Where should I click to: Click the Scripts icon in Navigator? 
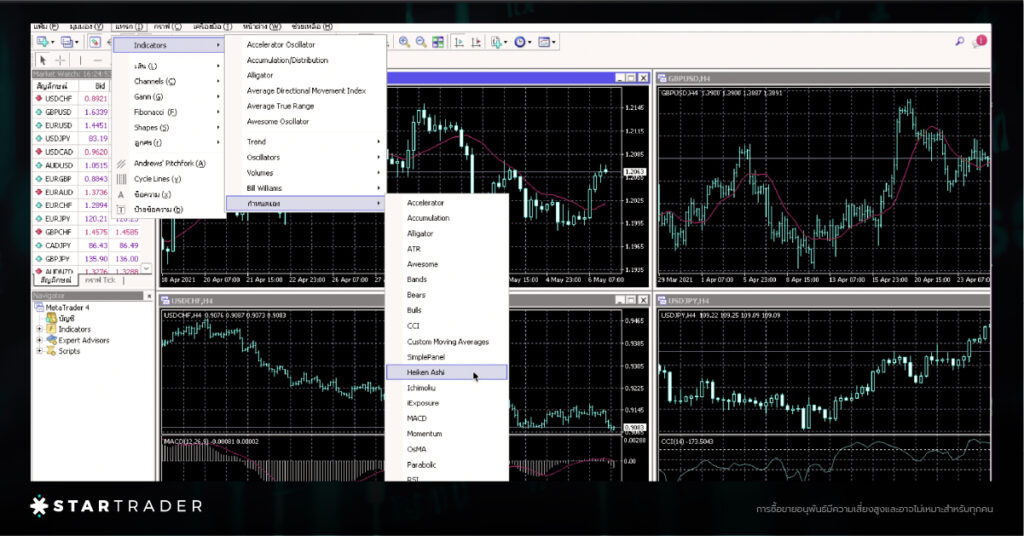pyautogui.click(x=52, y=351)
